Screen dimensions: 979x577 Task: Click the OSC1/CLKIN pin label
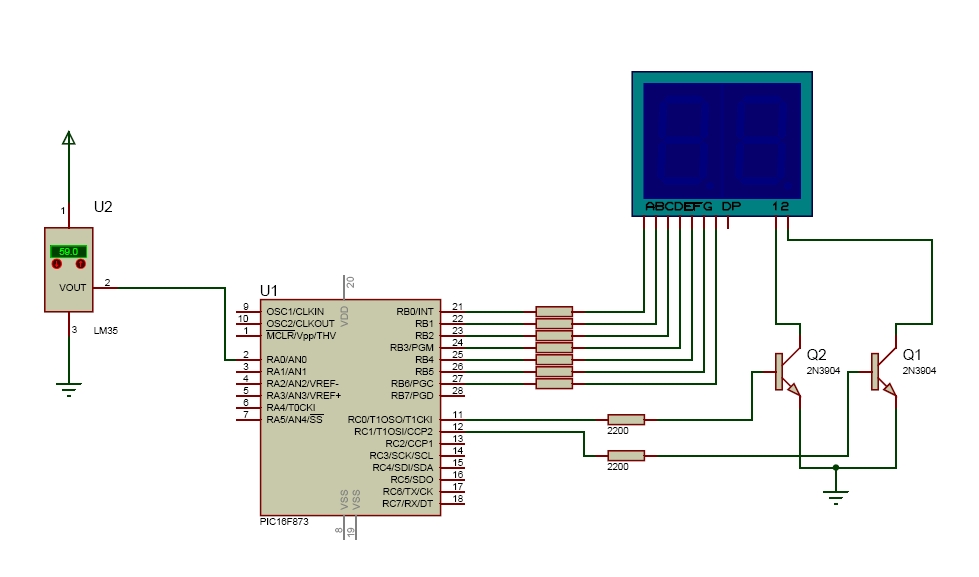[x=295, y=311]
